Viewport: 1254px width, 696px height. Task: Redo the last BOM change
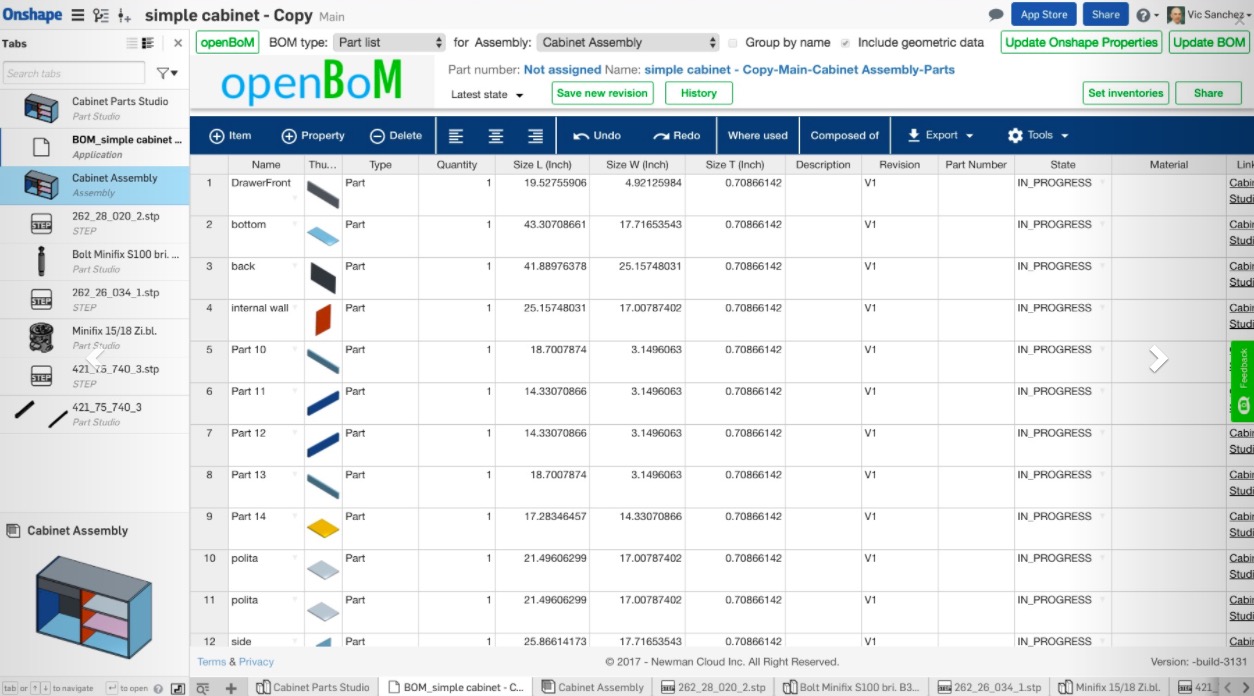pos(676,135)
